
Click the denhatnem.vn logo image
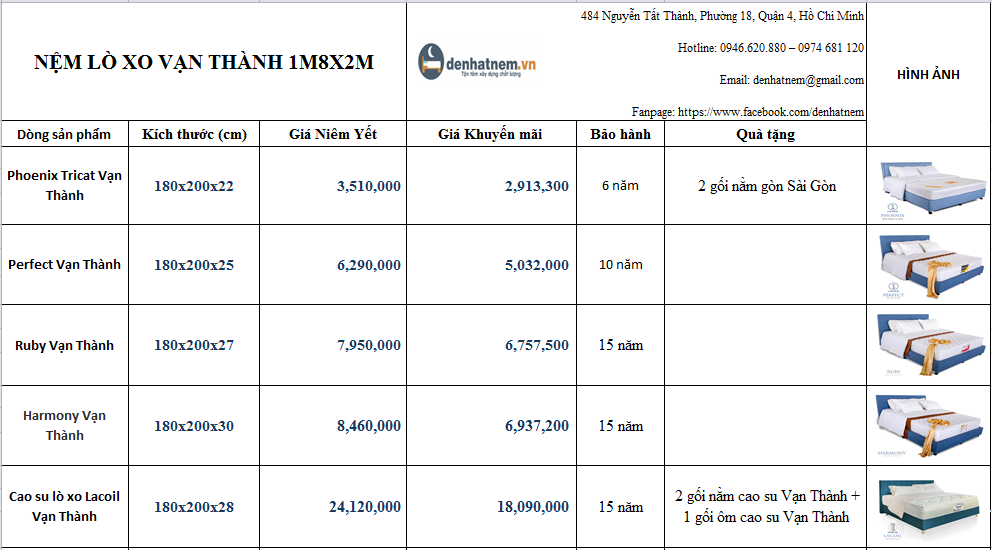477,62
